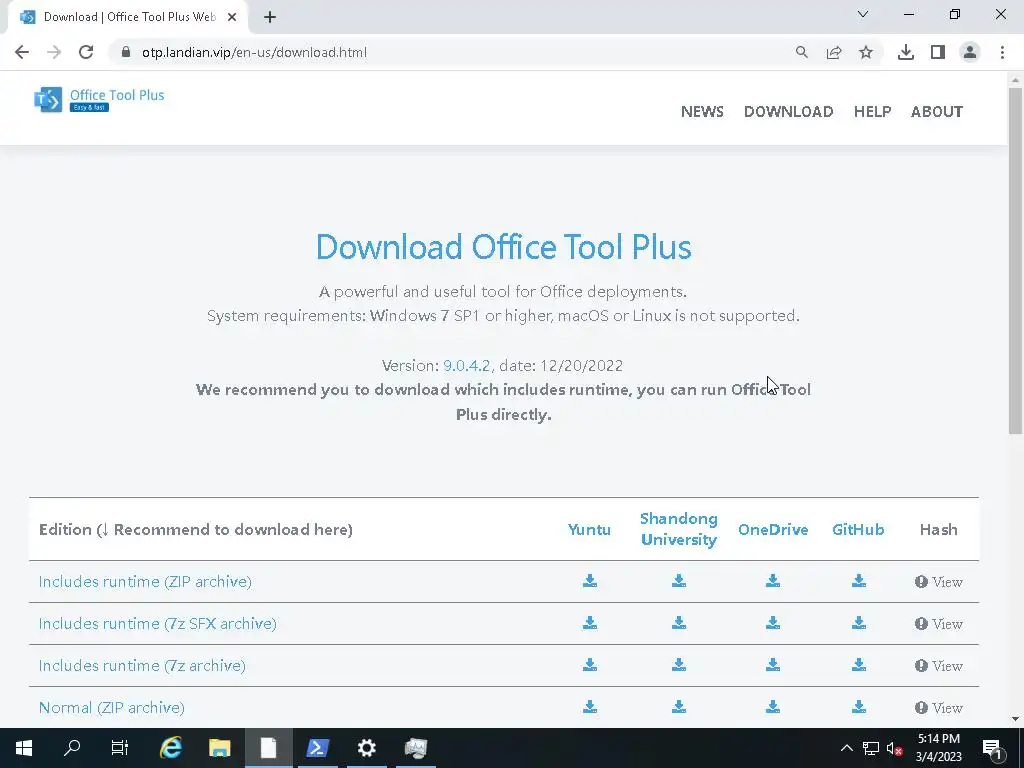
Task: Click the Office Tool Plus logo
Action: tap(99, 99)
